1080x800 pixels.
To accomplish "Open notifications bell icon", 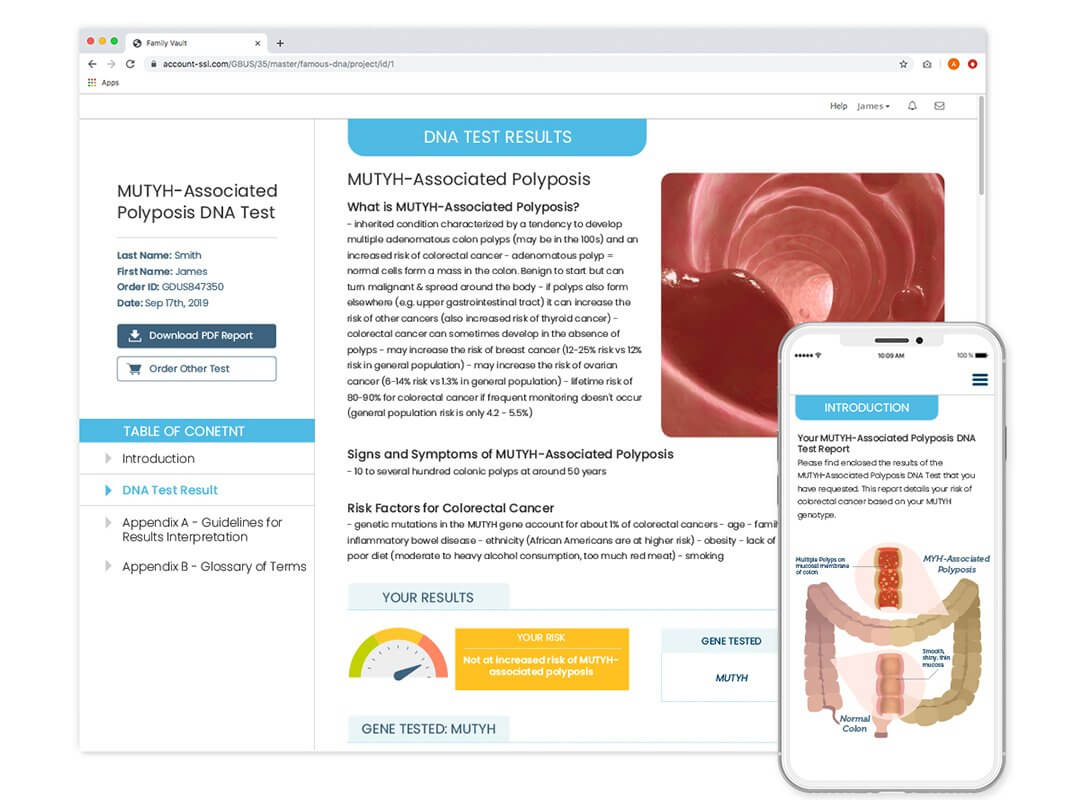I will point(912,105).
